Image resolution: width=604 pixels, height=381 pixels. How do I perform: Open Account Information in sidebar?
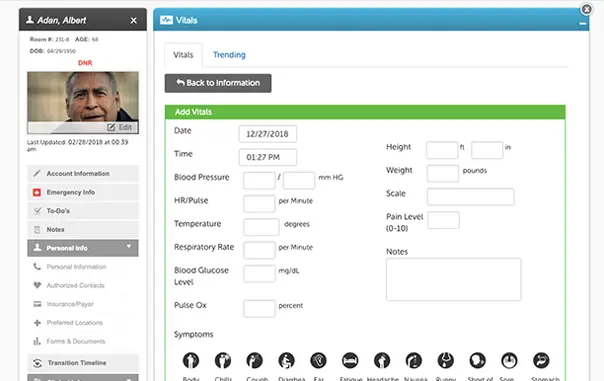(x=83, y=174)
